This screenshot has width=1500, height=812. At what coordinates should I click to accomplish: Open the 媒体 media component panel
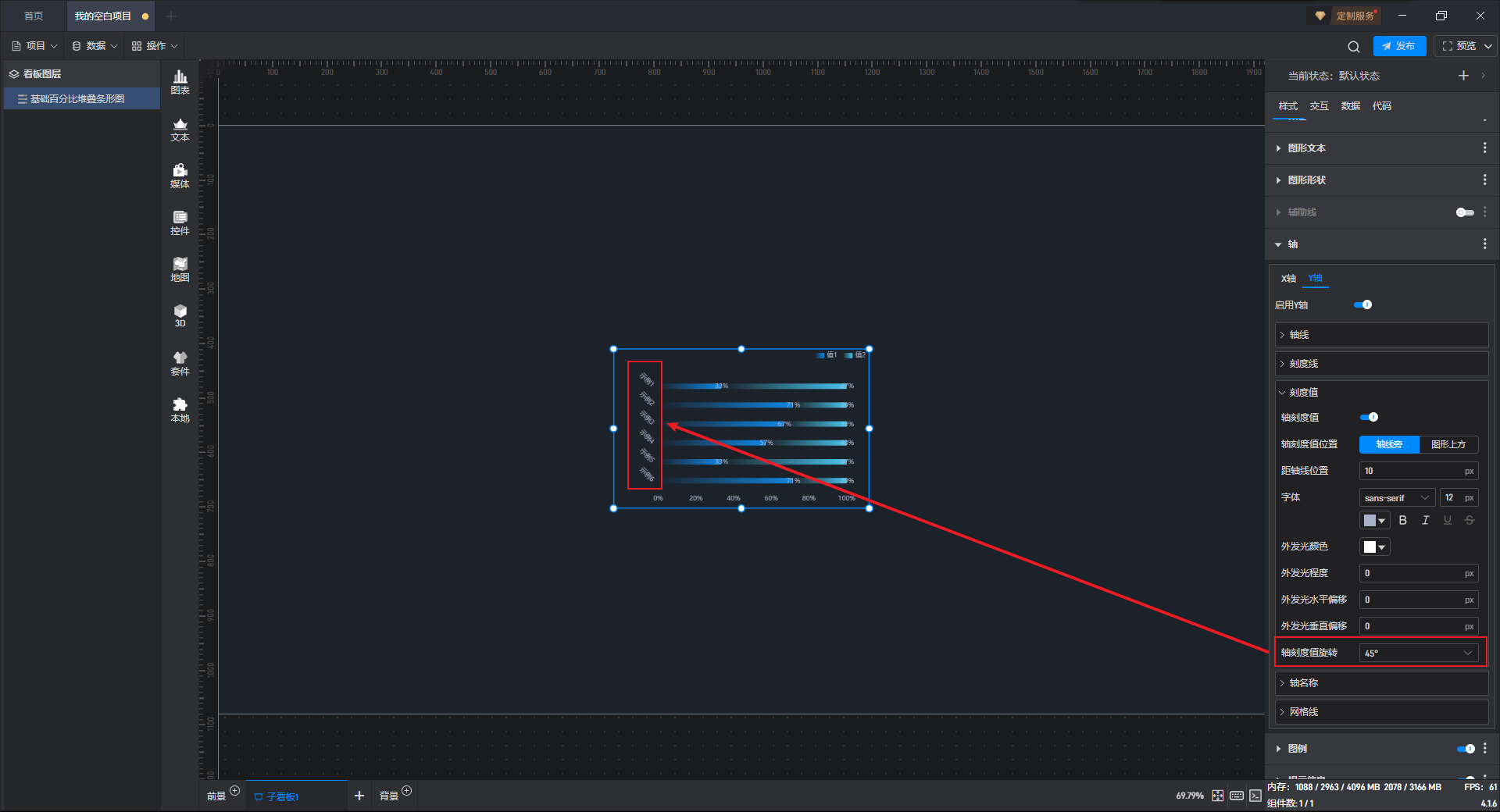pos(180,176)
